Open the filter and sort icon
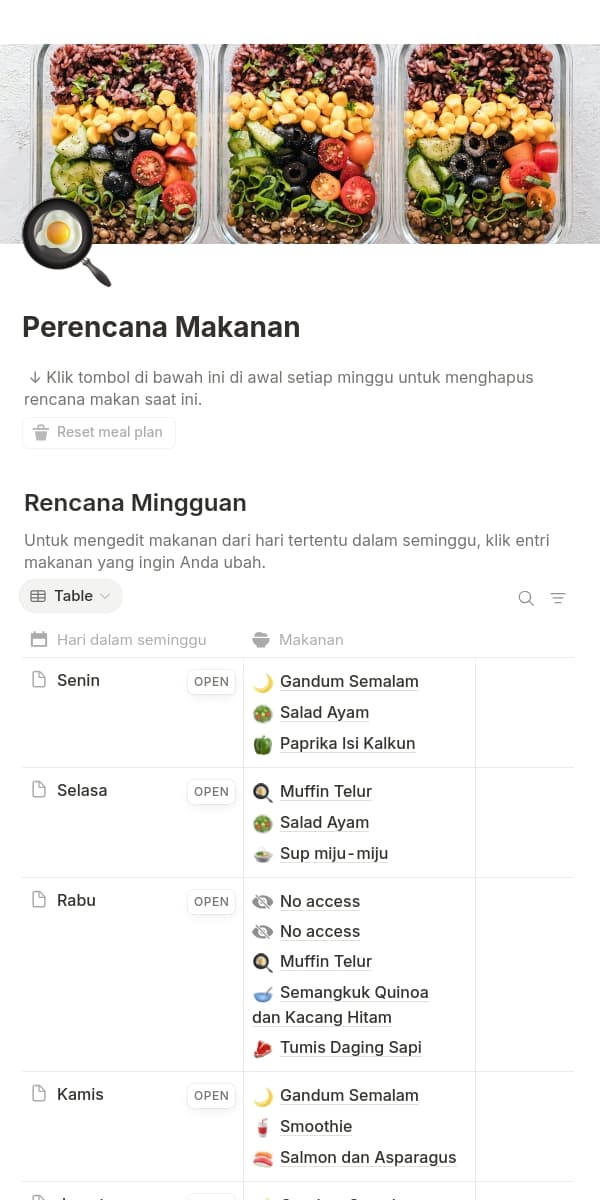 coord(558,598)
